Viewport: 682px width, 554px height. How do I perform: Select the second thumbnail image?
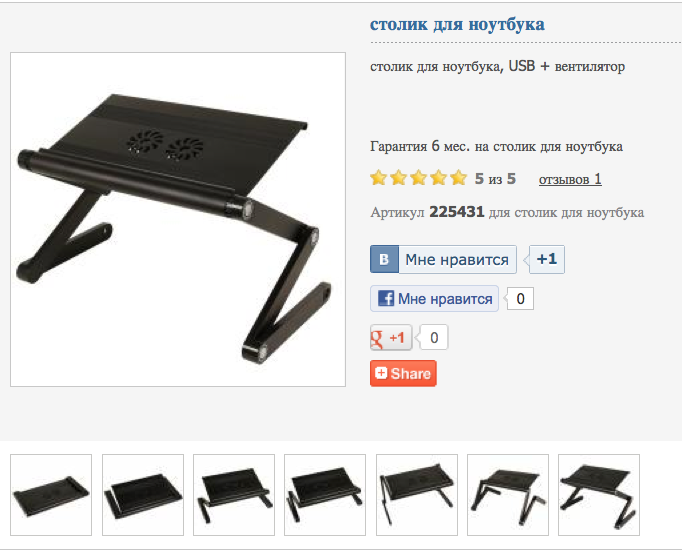coord(143,495)
